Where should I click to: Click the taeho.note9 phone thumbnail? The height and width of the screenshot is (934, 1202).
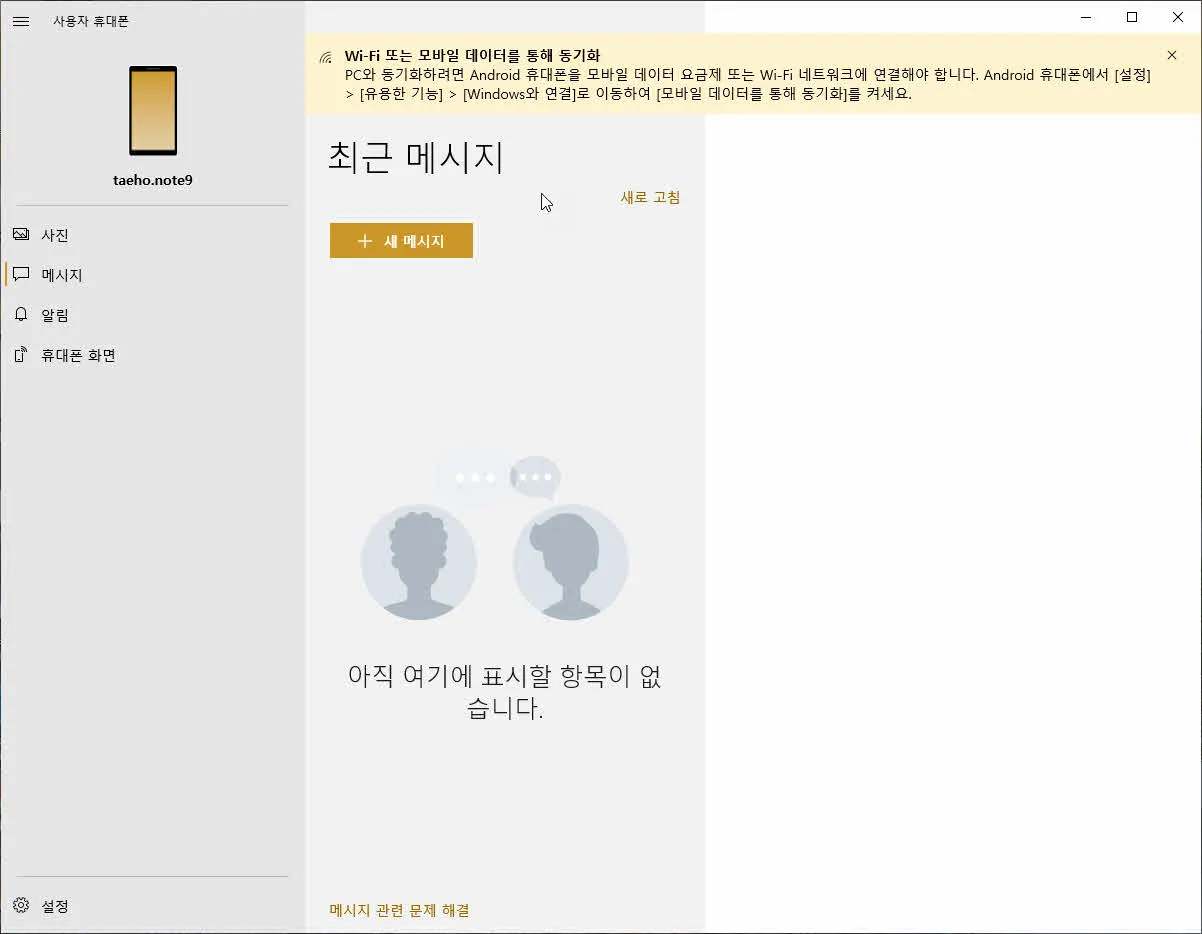pyautogui.click(x=152, y=111)
